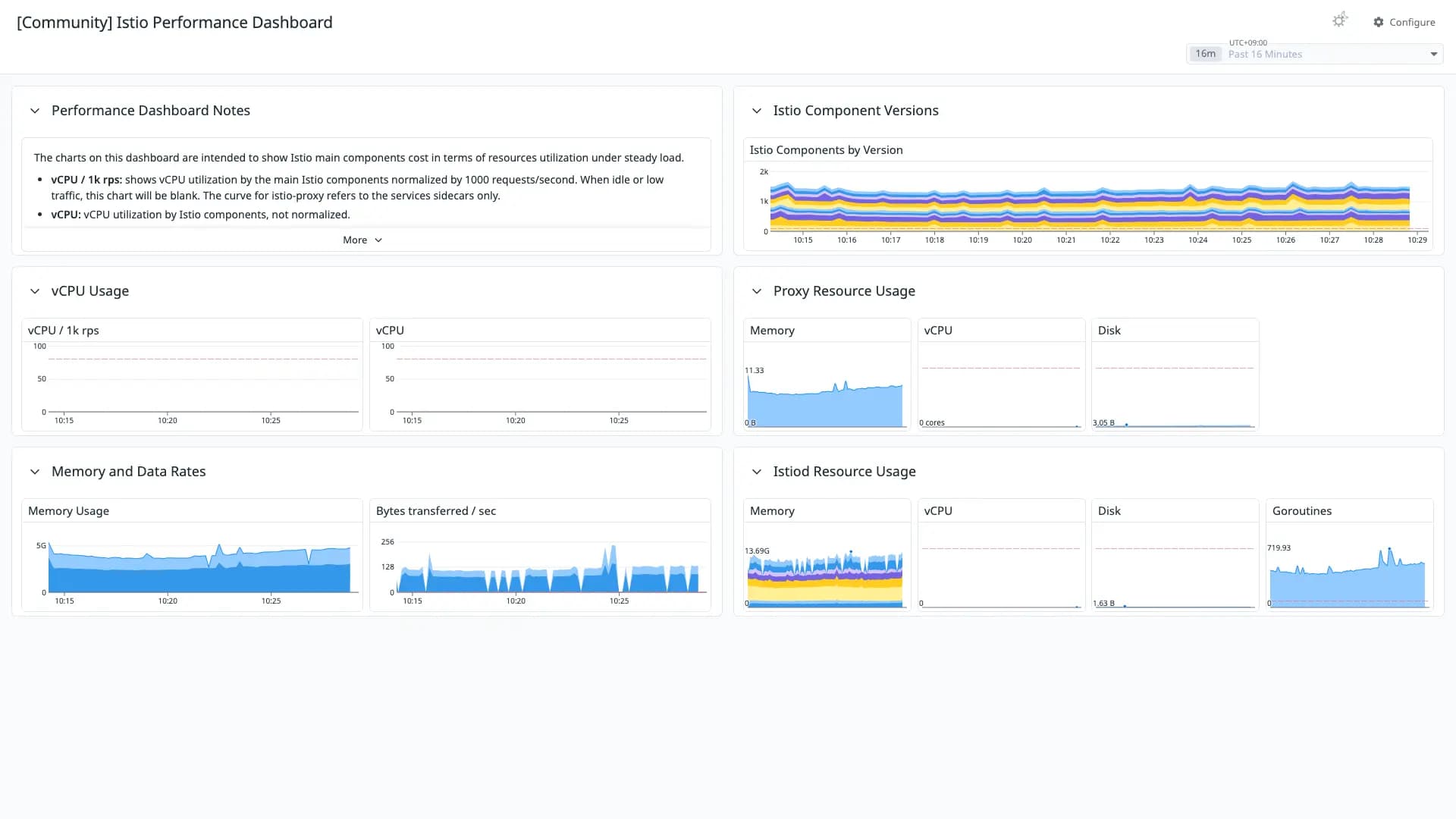The image size is (1456, 819).
Task: Click the 719.93 value on Goroutines
Action: [x=1279, y=548]
